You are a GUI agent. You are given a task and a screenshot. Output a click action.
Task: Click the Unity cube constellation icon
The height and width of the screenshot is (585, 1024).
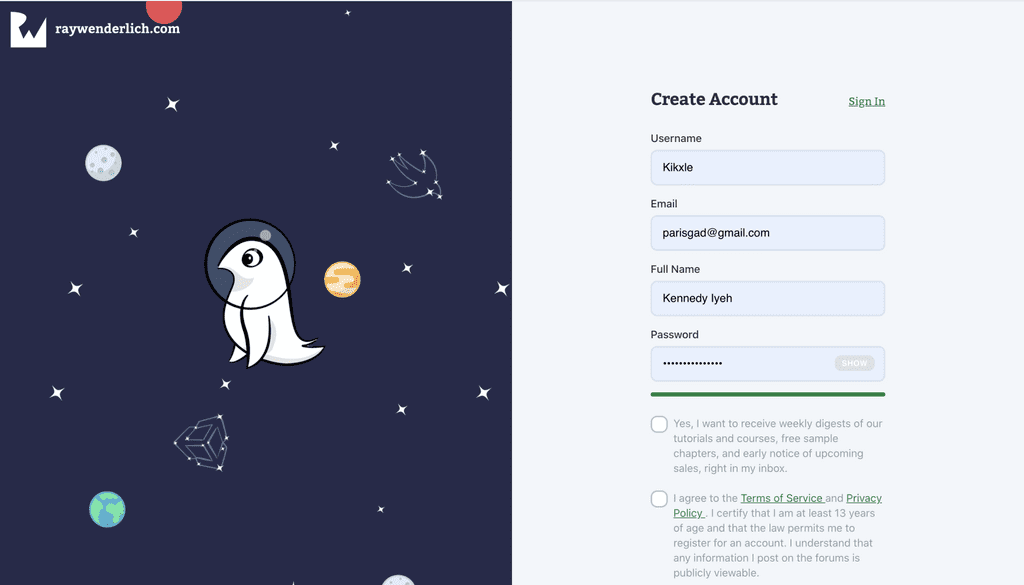[x=203, y=443]
